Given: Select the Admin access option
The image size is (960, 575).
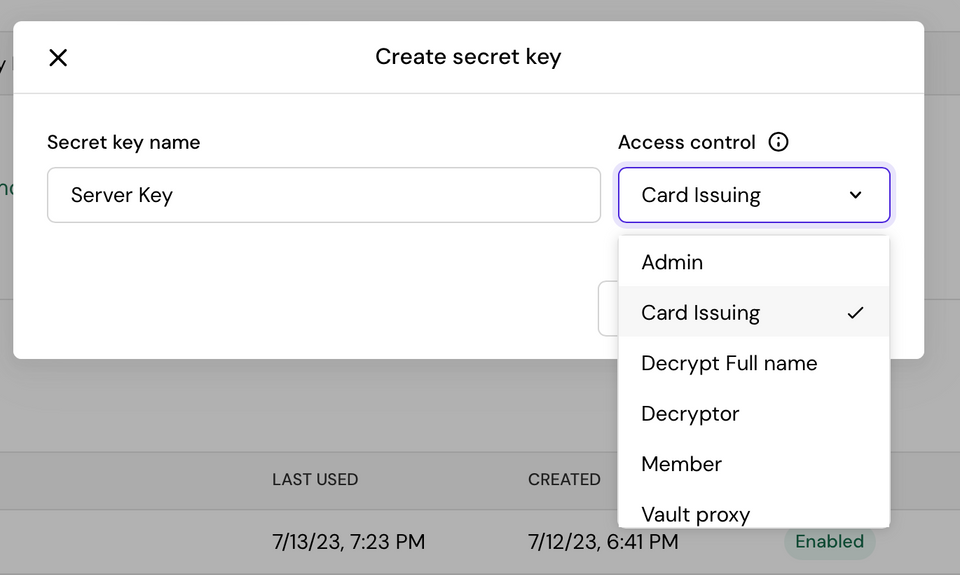Looking at the screenshot, I should pyautogui.click(x=672, y=262).
